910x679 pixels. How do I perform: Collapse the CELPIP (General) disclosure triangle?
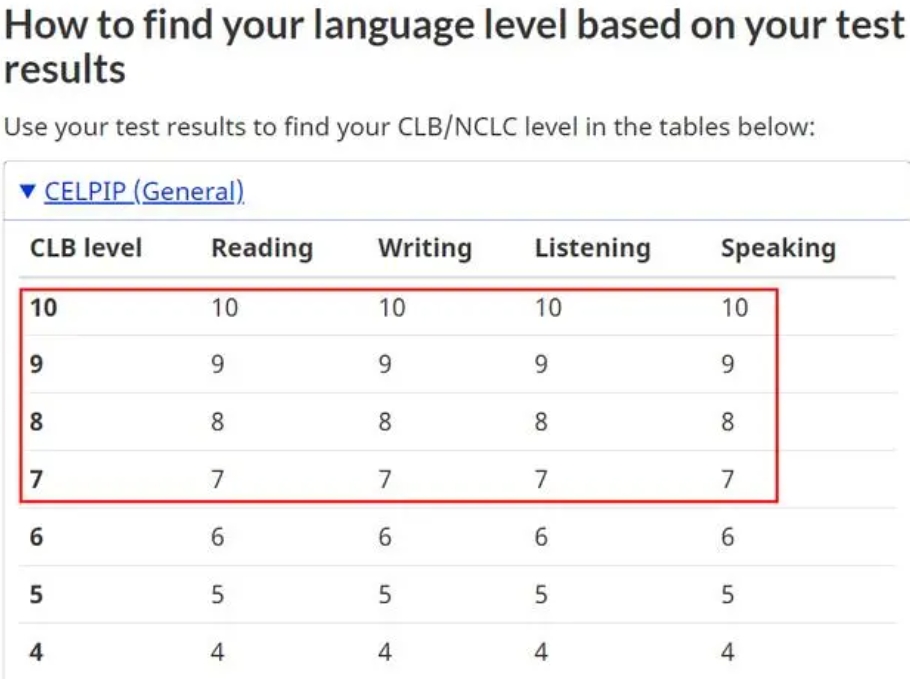pos(27,190)
